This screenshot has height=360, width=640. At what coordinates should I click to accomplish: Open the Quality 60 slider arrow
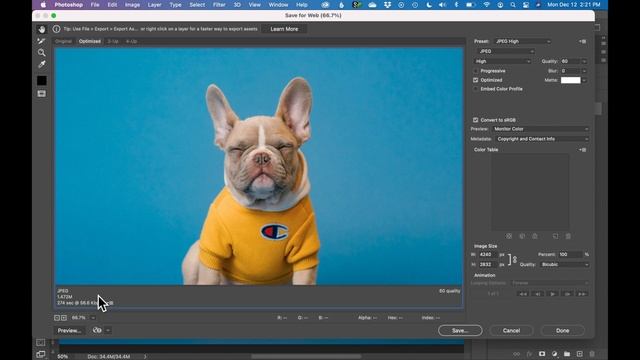point(584,61)
